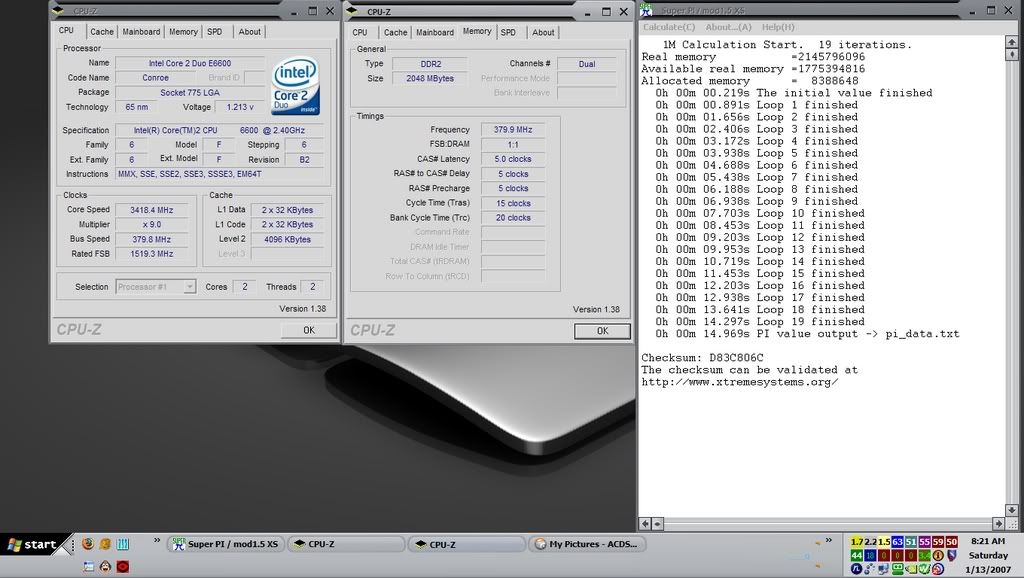
Task: Click the xtremesystems.org URL text
Action: pyautogui.click(x=739, y=381)
